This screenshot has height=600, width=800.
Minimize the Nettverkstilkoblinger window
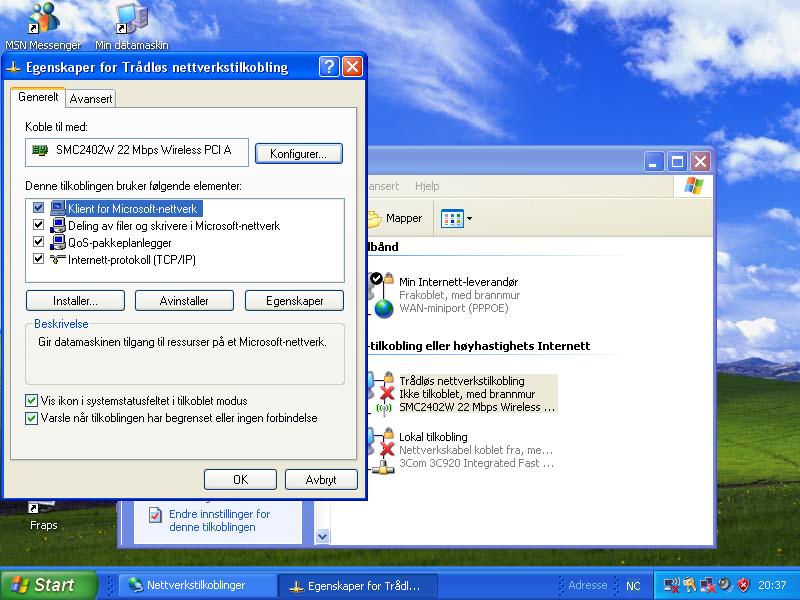click(654, 162)
